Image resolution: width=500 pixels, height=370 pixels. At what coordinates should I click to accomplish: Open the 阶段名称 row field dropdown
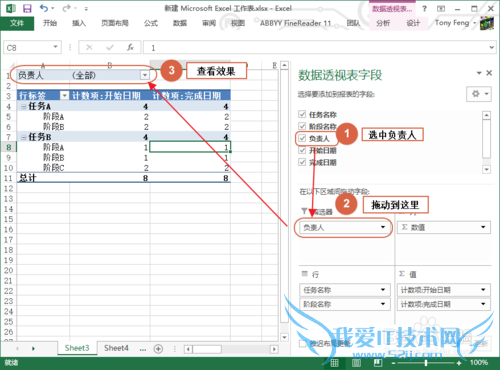383,304
